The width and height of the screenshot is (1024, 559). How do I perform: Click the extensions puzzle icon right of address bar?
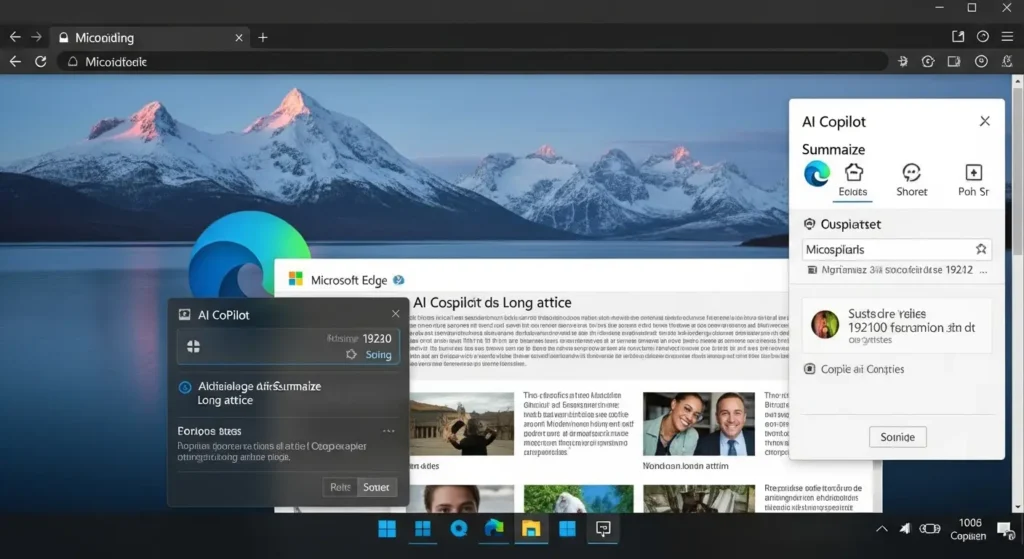903,61
